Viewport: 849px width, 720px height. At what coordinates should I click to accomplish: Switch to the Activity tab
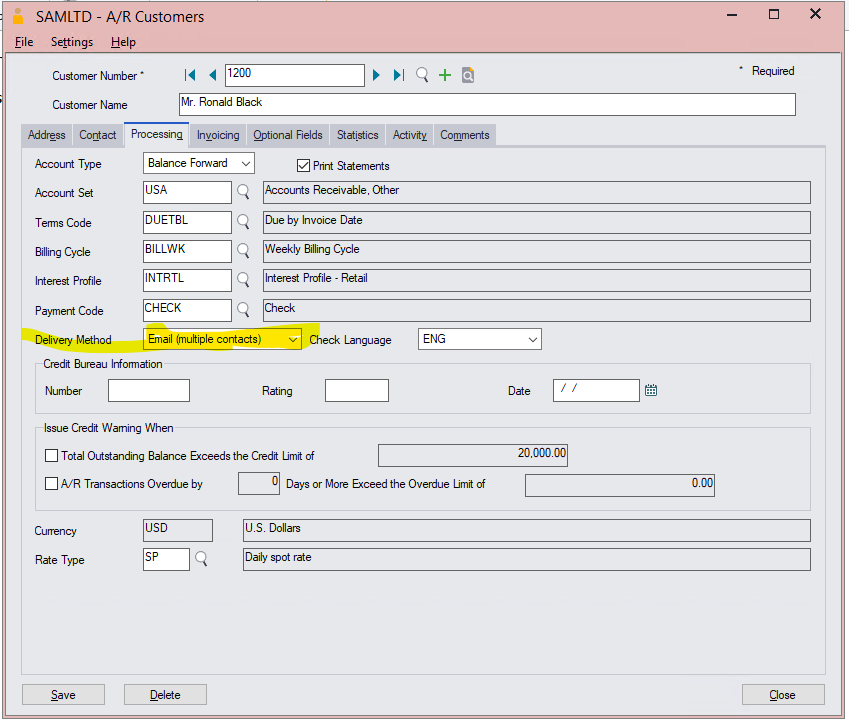[x=410, y=135]
